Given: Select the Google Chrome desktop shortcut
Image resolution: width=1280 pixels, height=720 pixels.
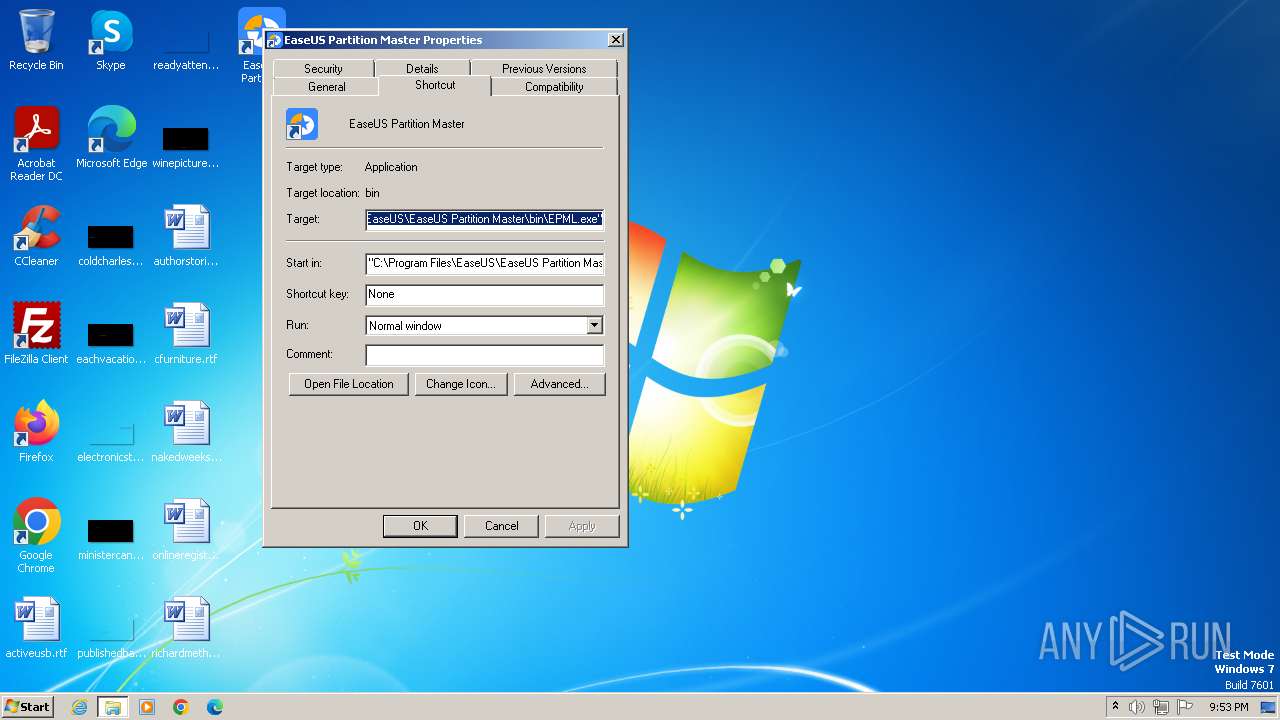Looking at the screenshot, I should (x=36, y=536).
